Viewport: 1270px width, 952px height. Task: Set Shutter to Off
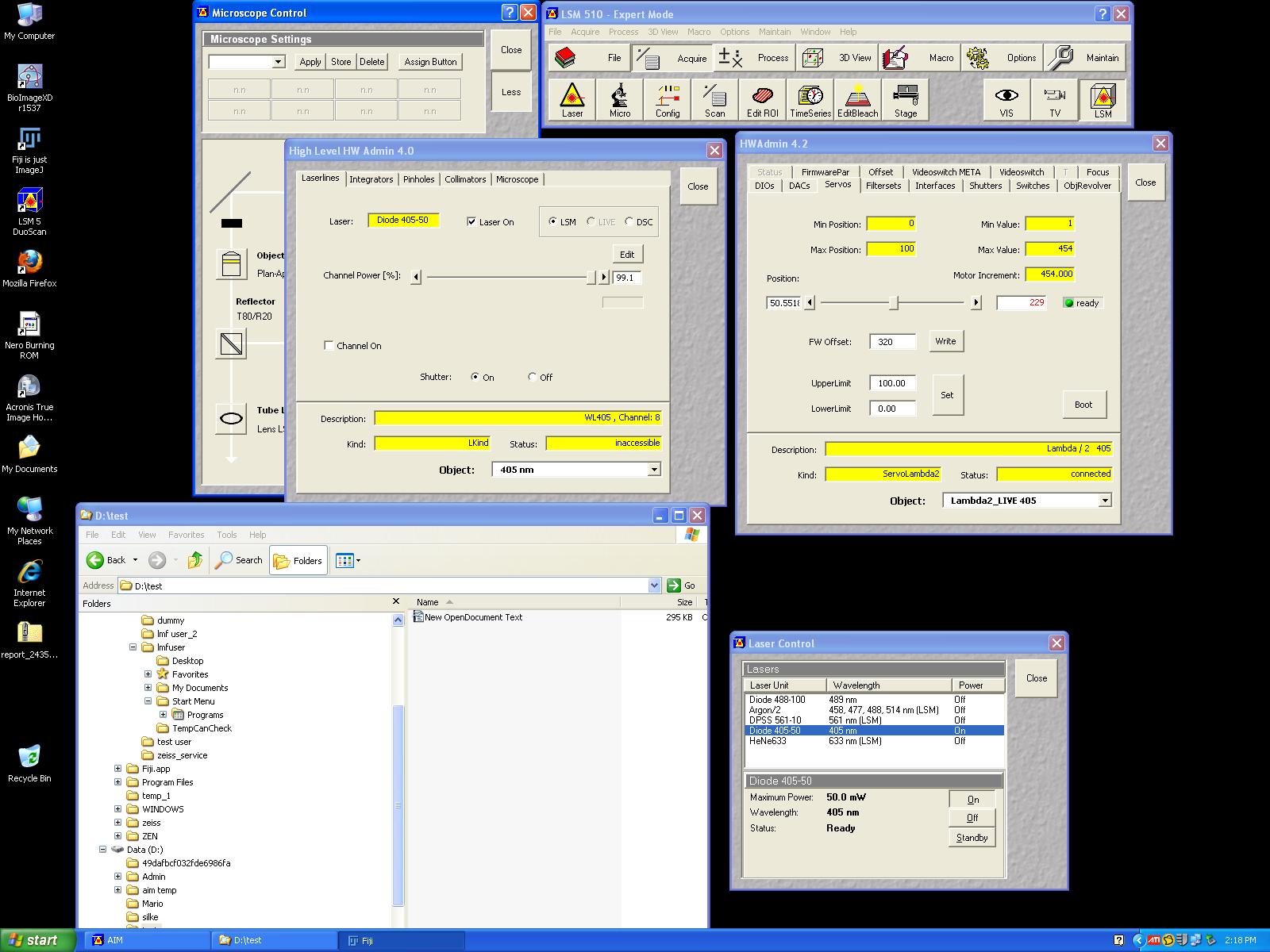click(x=533, y=378)
